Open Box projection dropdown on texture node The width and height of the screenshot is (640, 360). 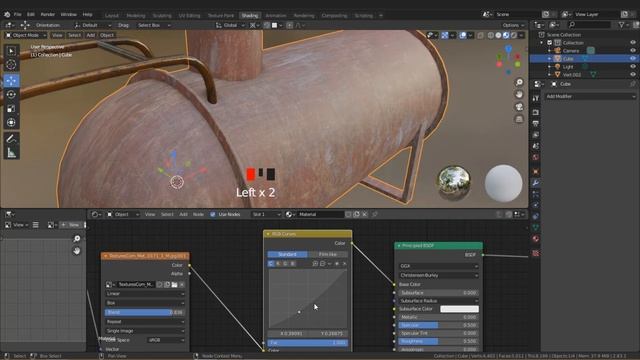click(x=145, y=303)
